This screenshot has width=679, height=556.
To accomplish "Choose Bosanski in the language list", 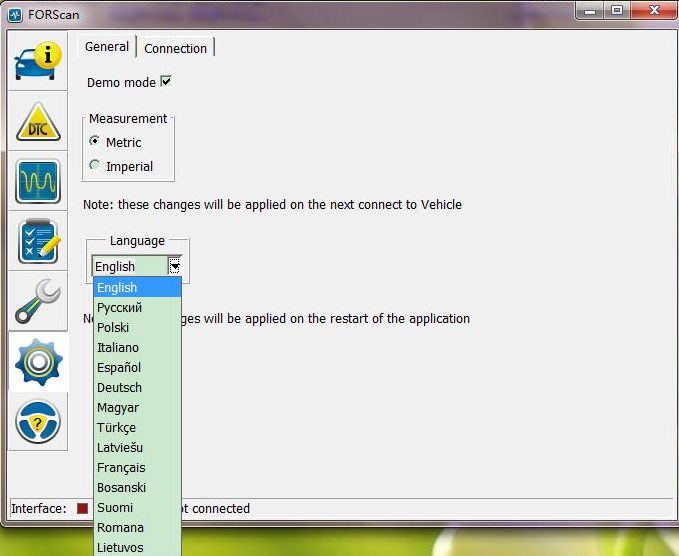I will click(137, 488).
